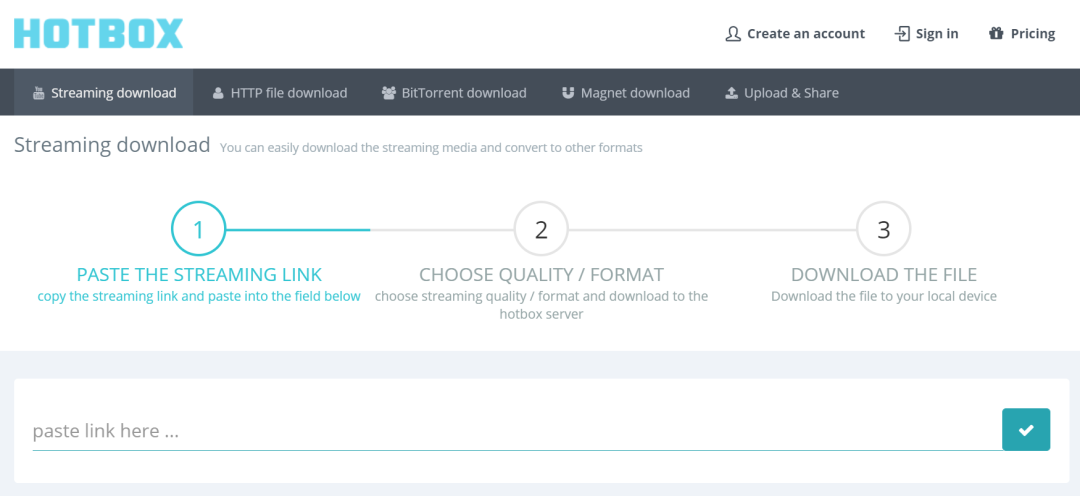Screen dimensions: 1080x496
Task: Switch to HTTP file download tab
Action: tap(280, 92)
